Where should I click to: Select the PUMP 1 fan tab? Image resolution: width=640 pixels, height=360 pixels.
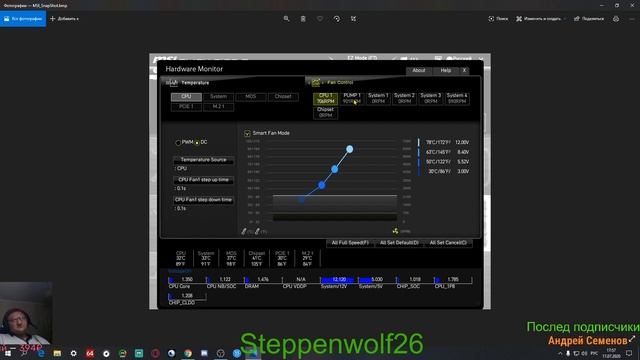352,98
